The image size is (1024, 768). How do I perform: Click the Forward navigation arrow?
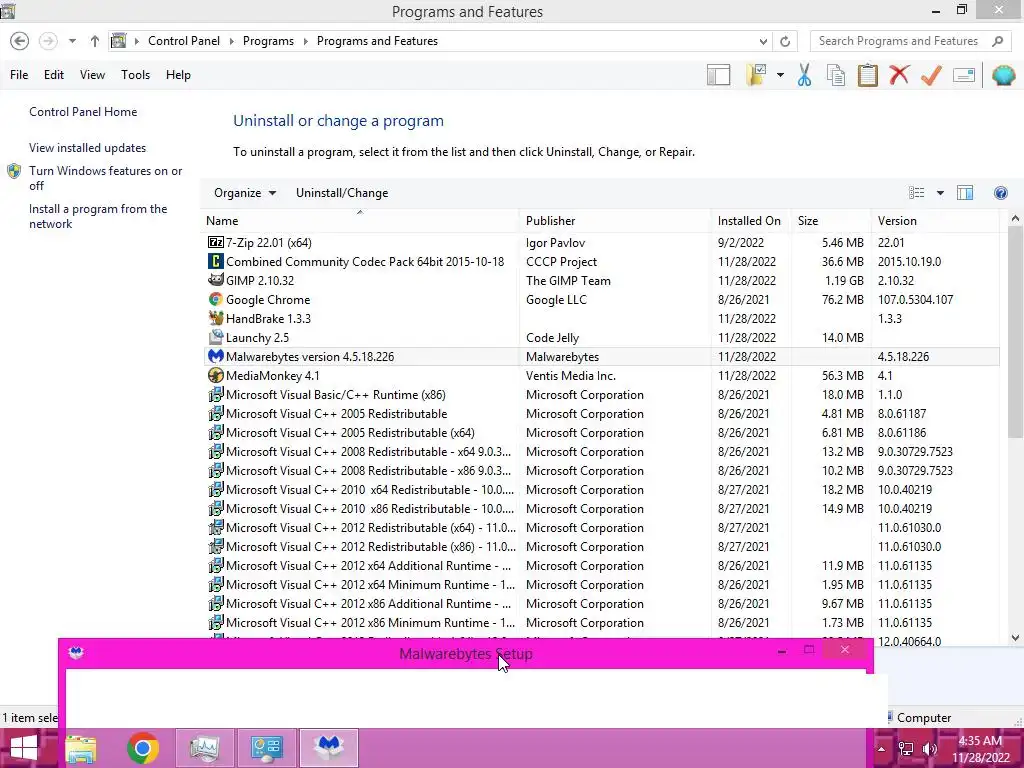48,41
